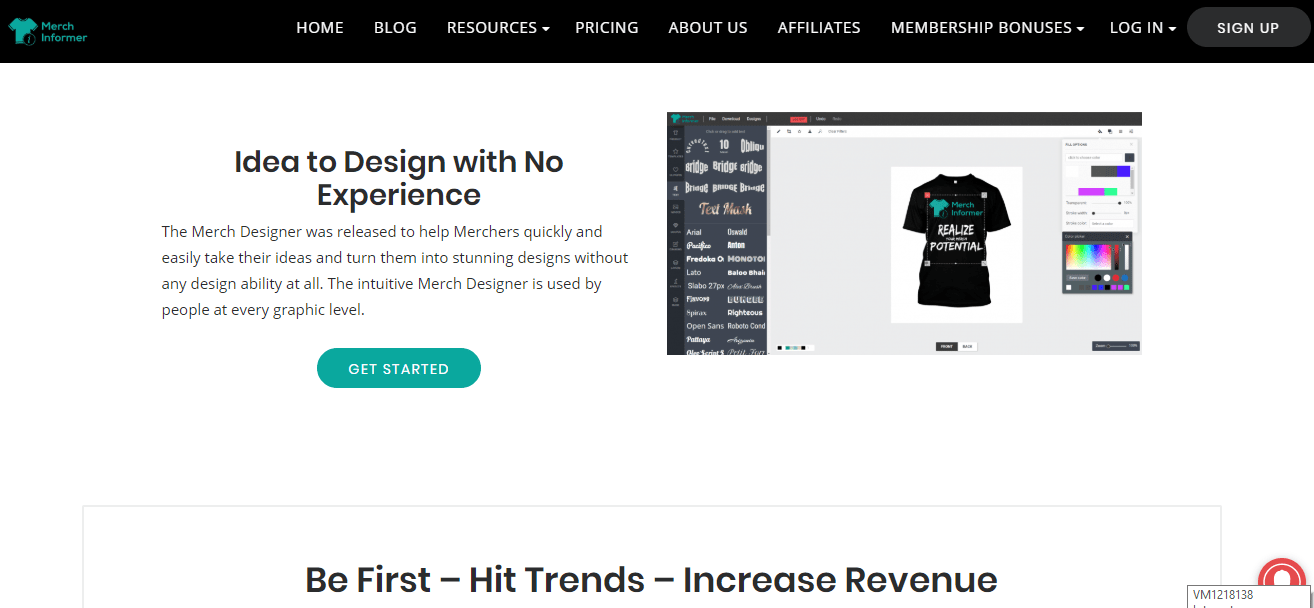Go to the HOME page

click(320, 28)
